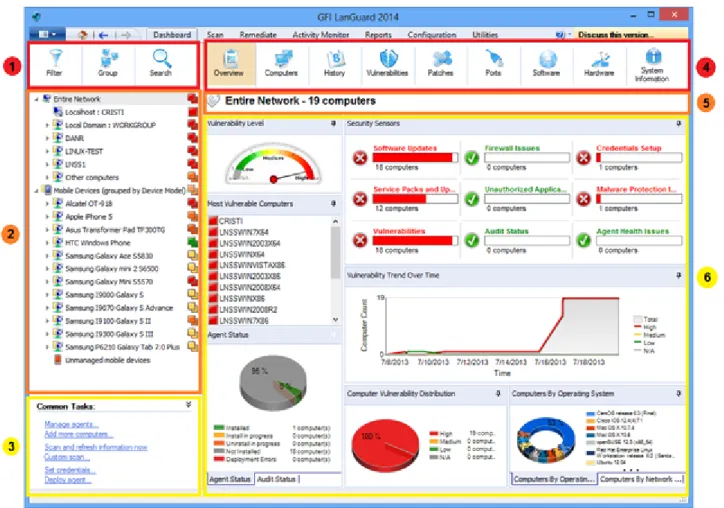724x508 pixels.
Task: Open the System Information view
Action: pyautogui.click(x=652, y=66)
